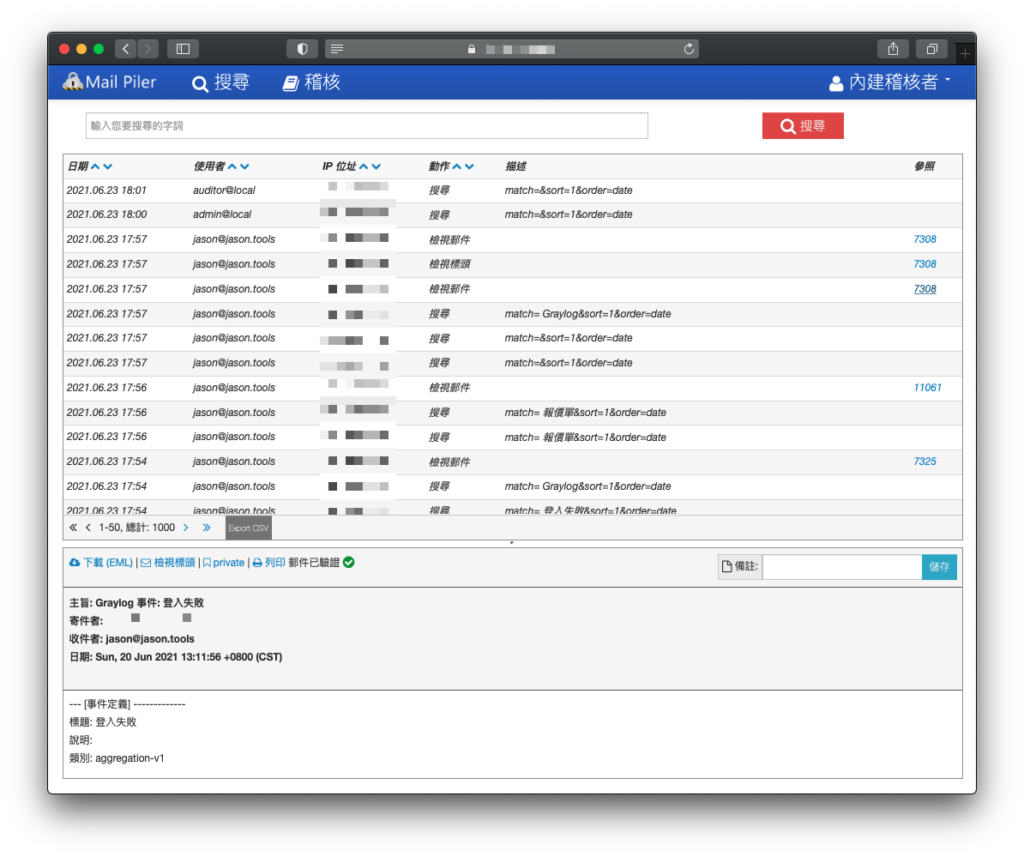
Task: Click Safari's forward navigation arrow
Action: tap(148, 49)
